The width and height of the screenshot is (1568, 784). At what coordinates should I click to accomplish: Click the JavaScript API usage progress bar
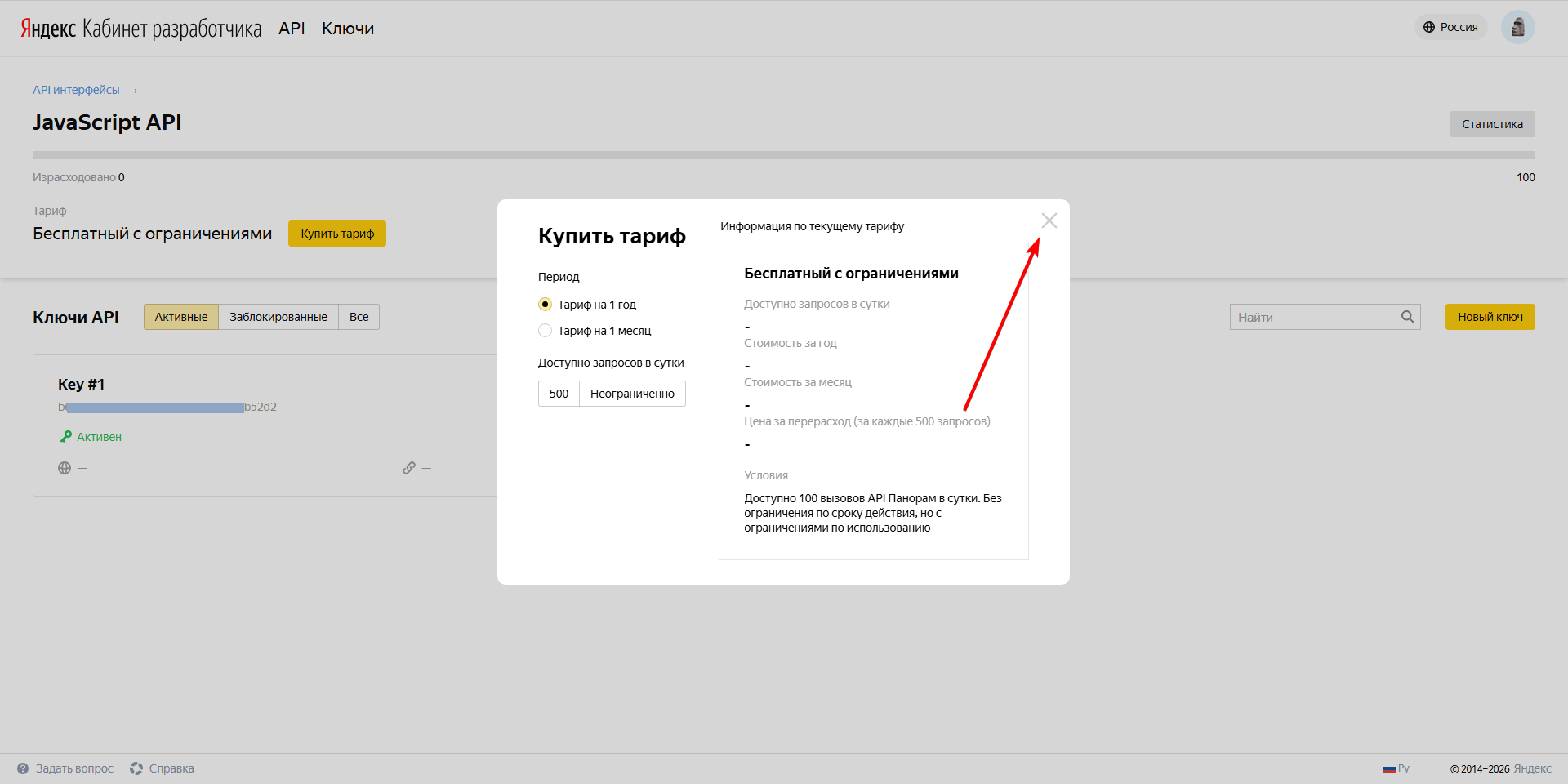coord(784,155)
